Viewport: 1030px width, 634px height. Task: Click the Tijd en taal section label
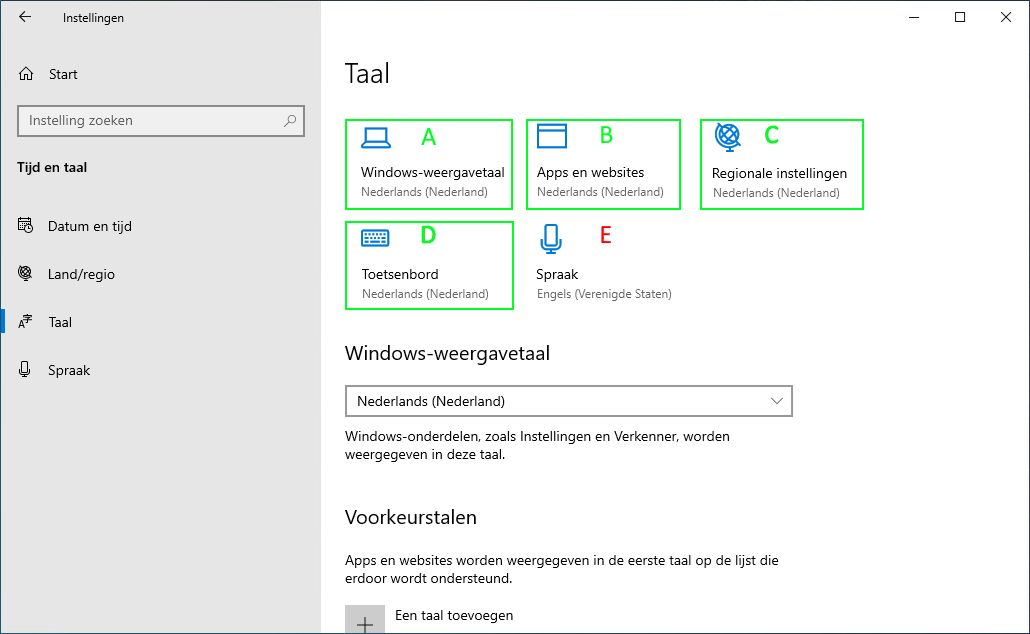click(x=52, y=168)
